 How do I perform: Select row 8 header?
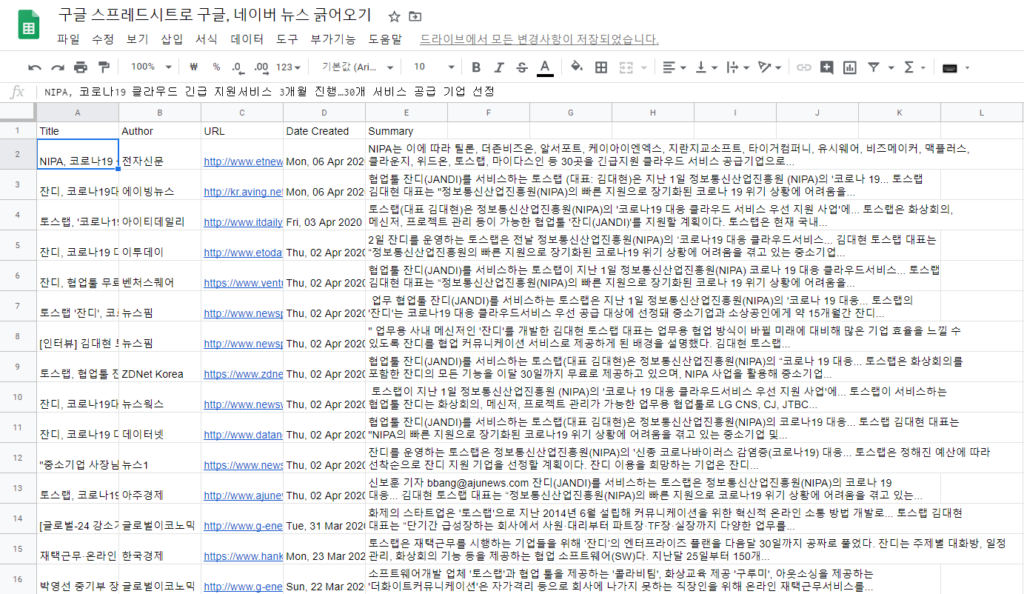point(18,336)
